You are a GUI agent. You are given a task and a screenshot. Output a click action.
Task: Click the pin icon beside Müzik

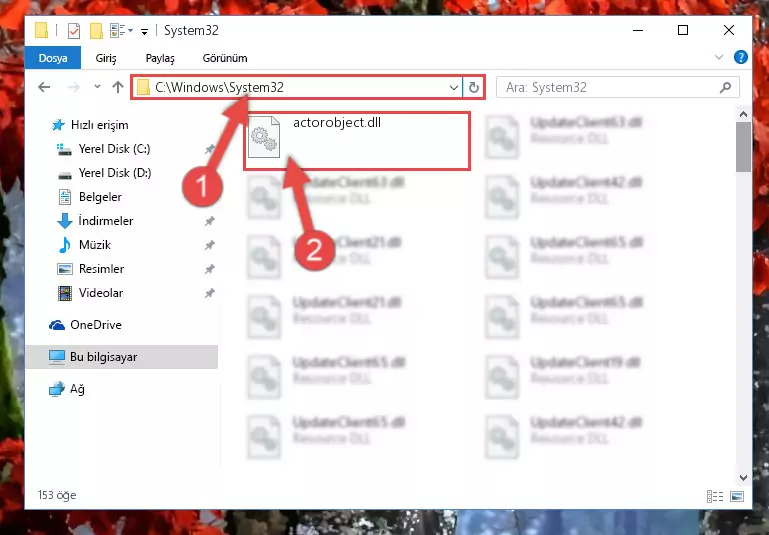pyautogui.click(x=210, y=245)
